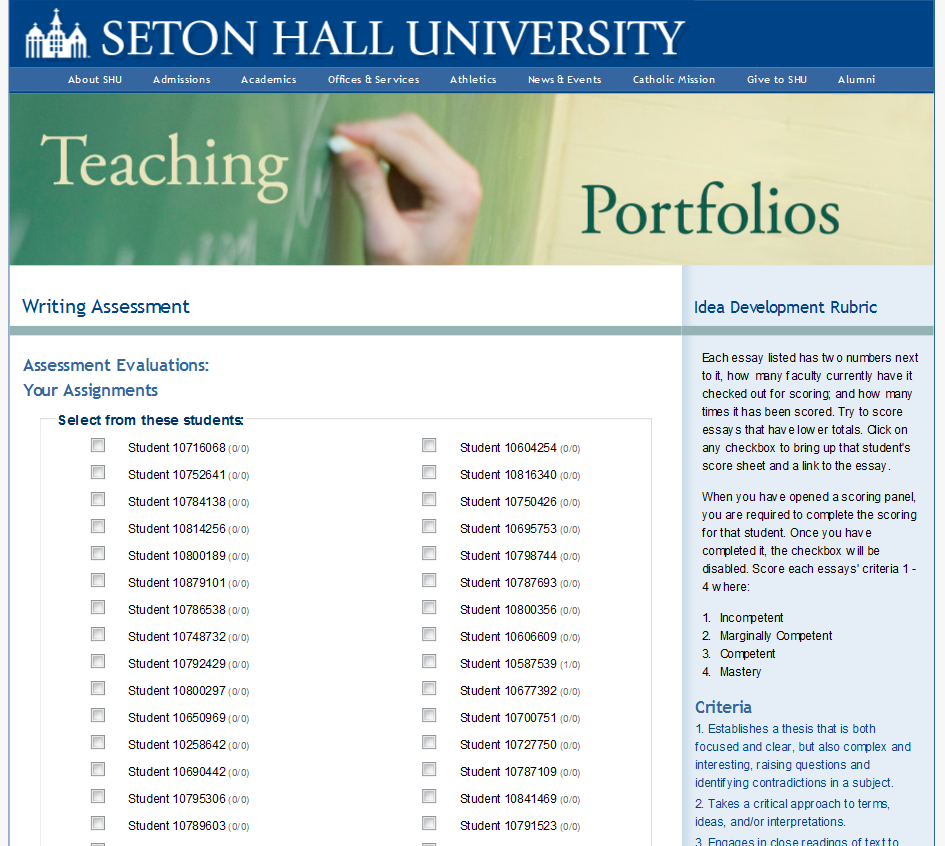Check the box for Student 10752641
Viewport: 945px width, 846px height.
[x=98, y=472]
